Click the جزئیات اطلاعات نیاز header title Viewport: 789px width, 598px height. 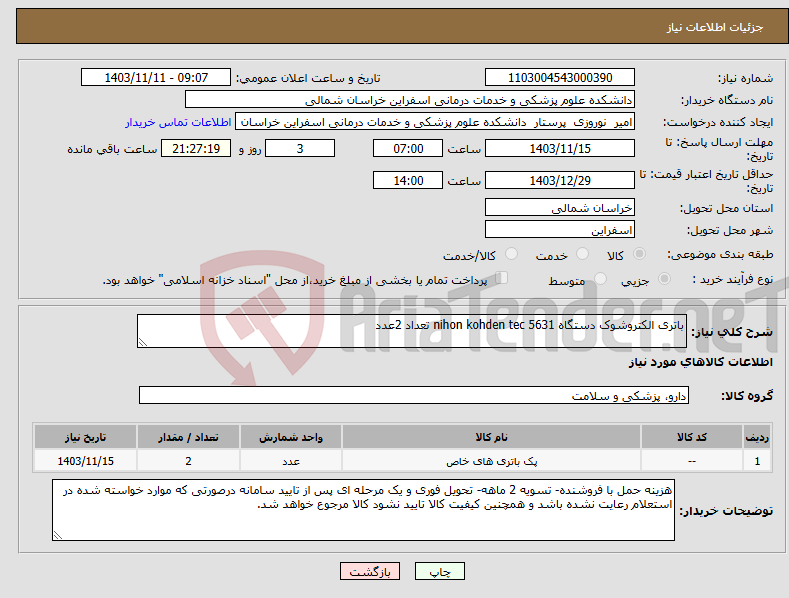(x=715, y=27)
